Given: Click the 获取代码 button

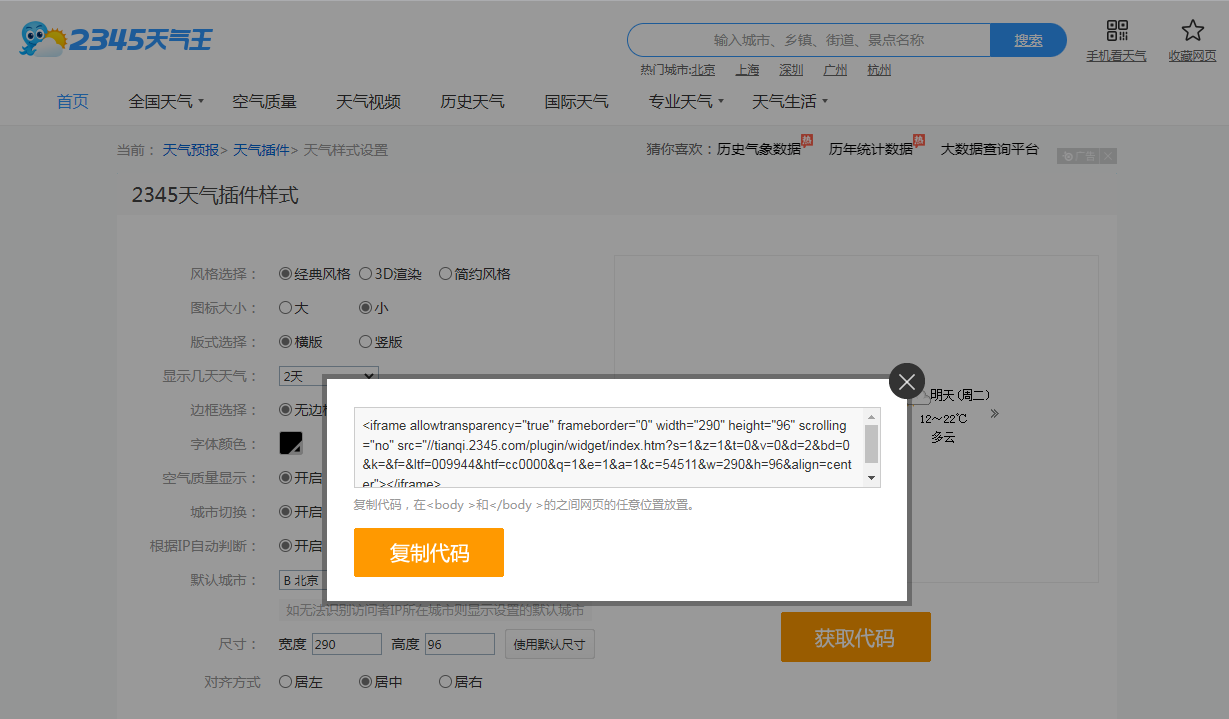Looking at the screenshot, I should pos(855,638).
